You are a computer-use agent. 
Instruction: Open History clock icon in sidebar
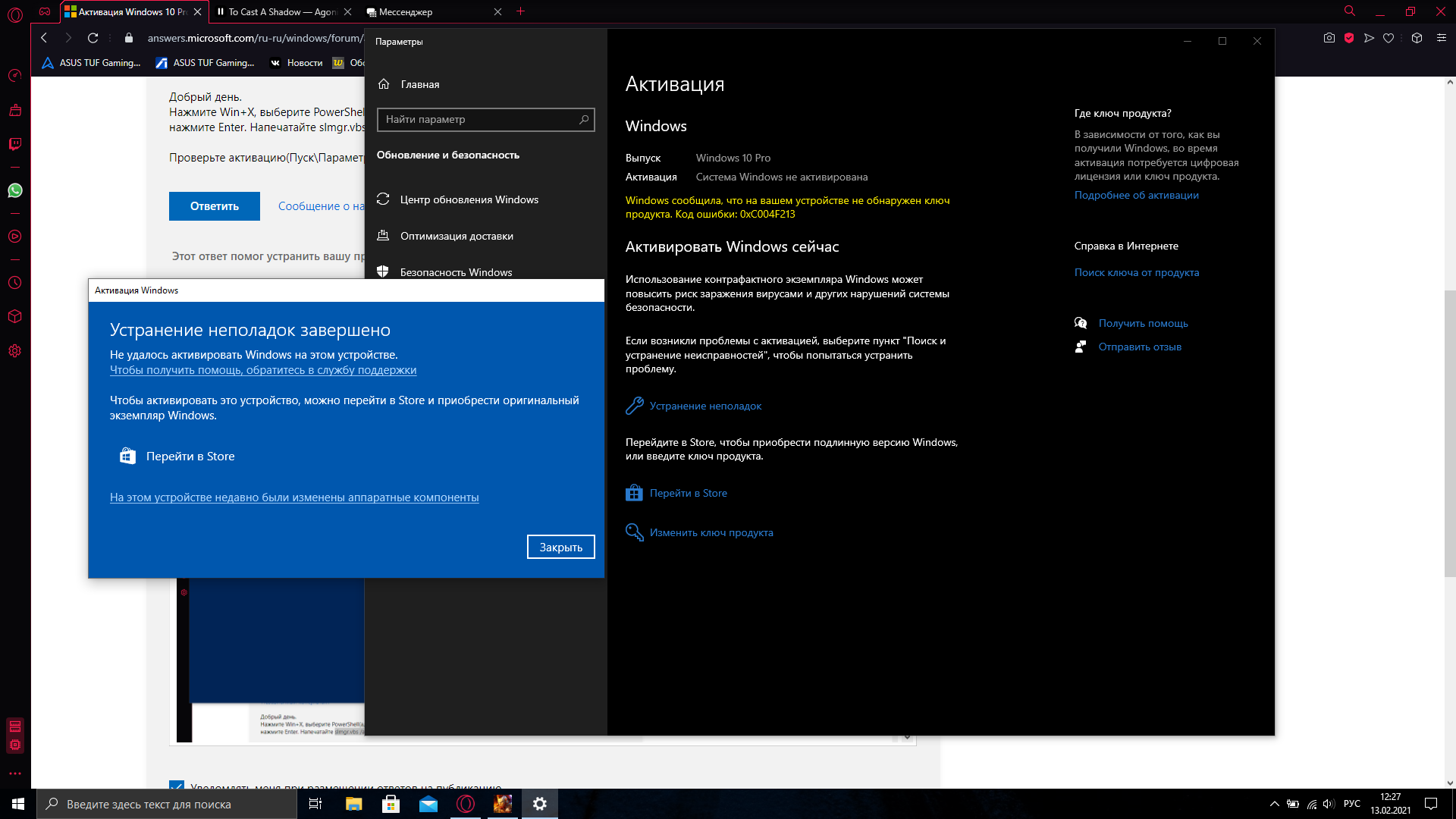point(15,283)
